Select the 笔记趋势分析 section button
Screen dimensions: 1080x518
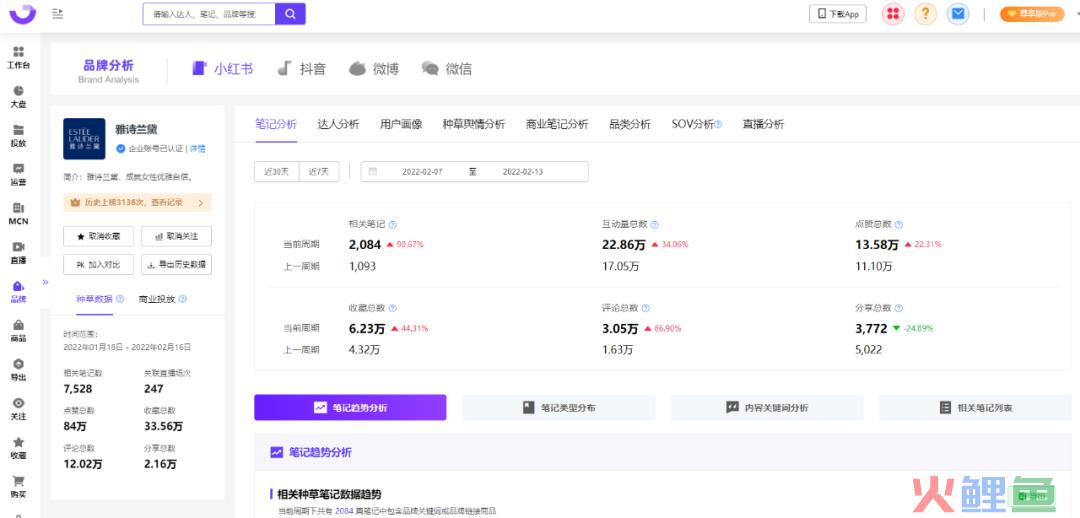coord(351,408)
